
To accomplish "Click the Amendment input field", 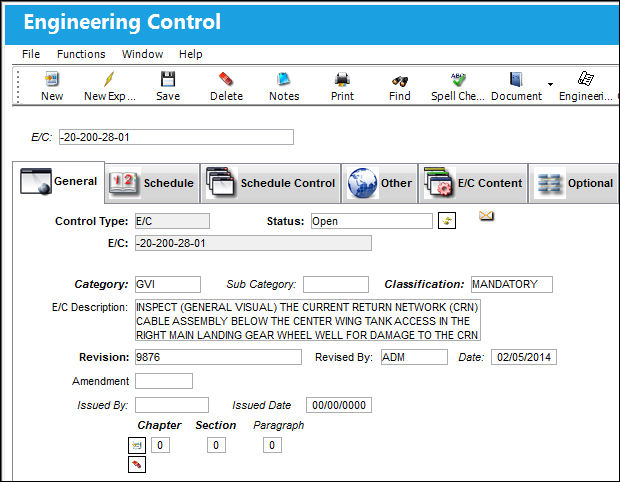I will point(164,381).
